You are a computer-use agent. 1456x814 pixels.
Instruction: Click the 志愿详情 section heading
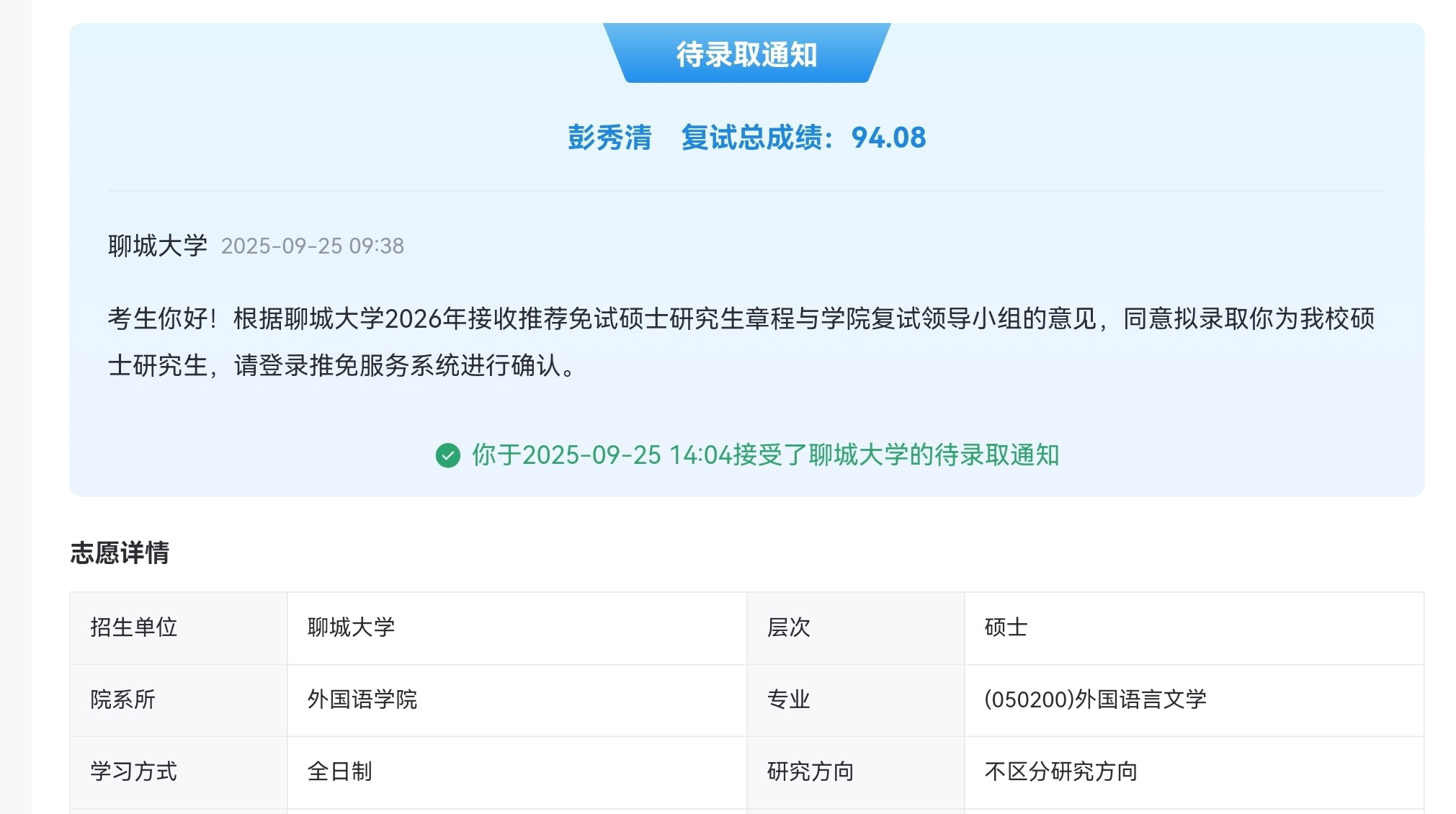[x=120, y=553]
